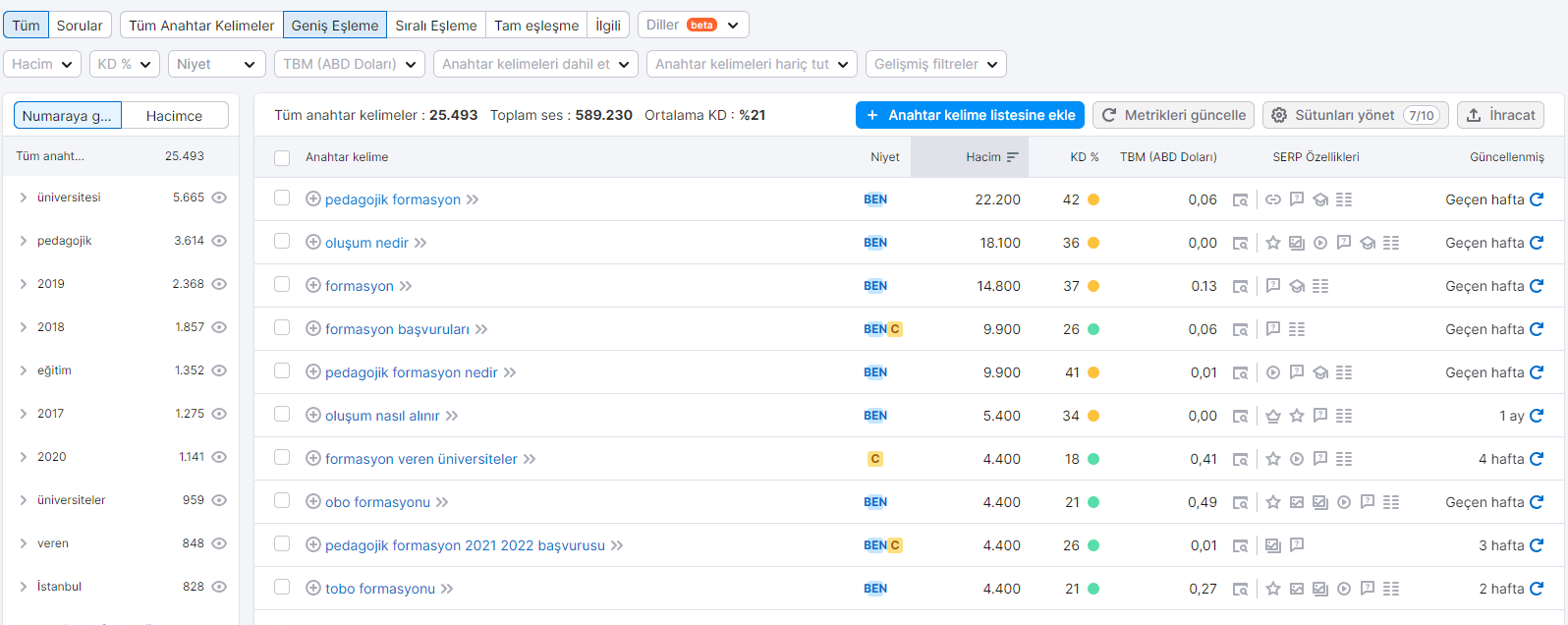Viewport: 1568px width, 625px height.
Task: Click Anahtar kelime listesine ekle button
Action: (x=970, y=115)
